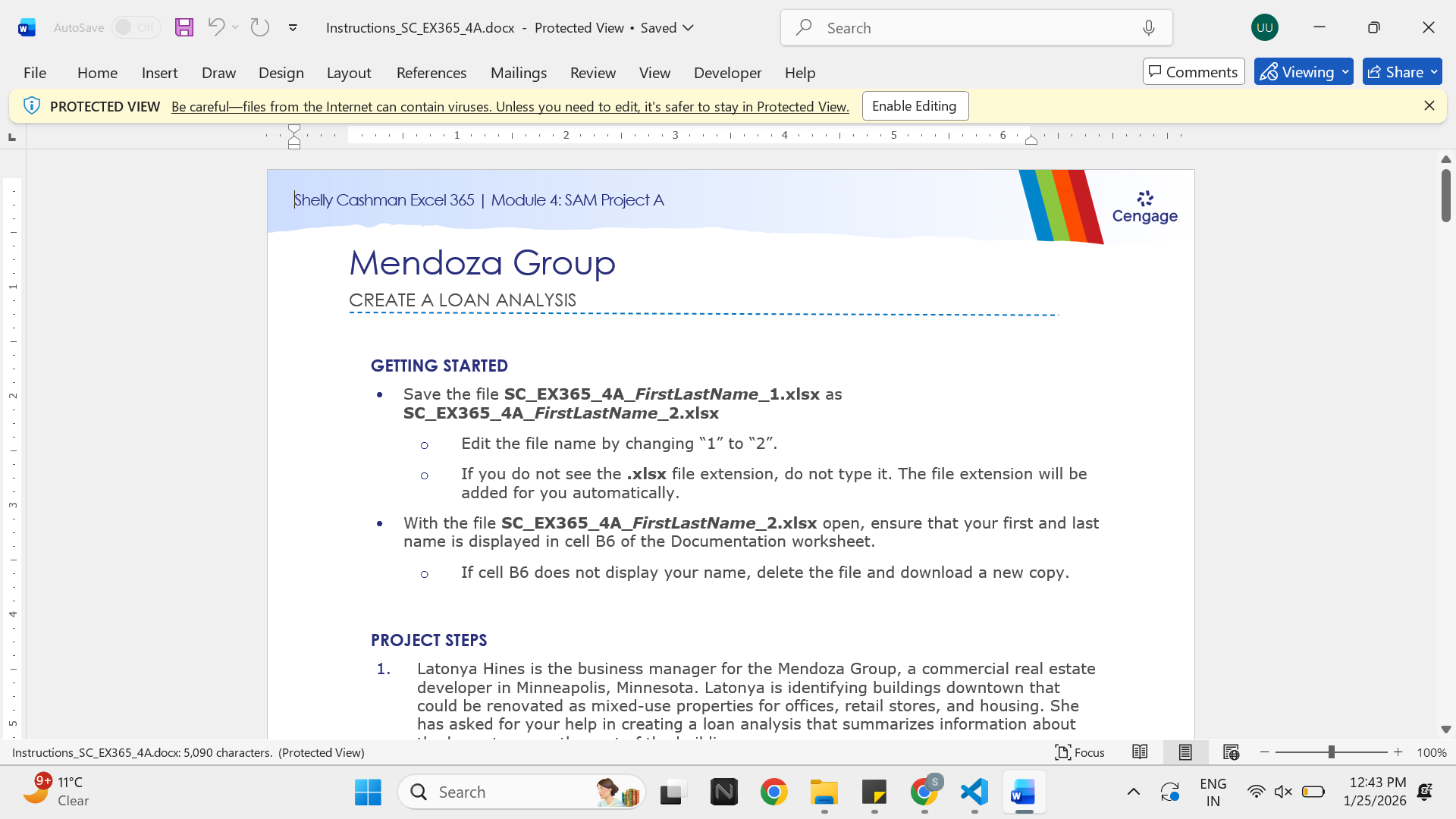The height and width of the screenshot is (819, 1456).
Task: Click the Enable Editing button
Action: click(x=915, y=106)
